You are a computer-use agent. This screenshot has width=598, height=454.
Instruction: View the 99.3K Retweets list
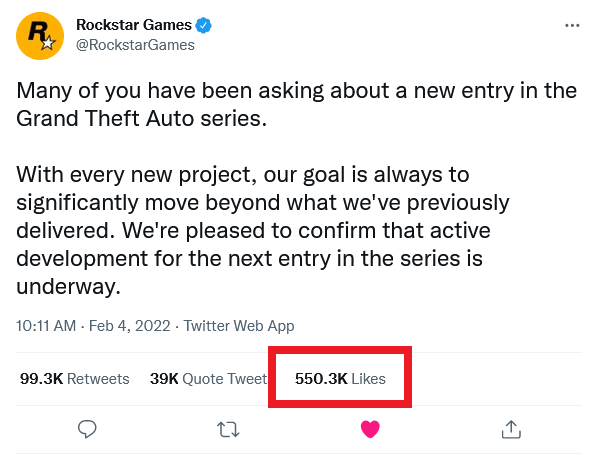pos(75,379)
